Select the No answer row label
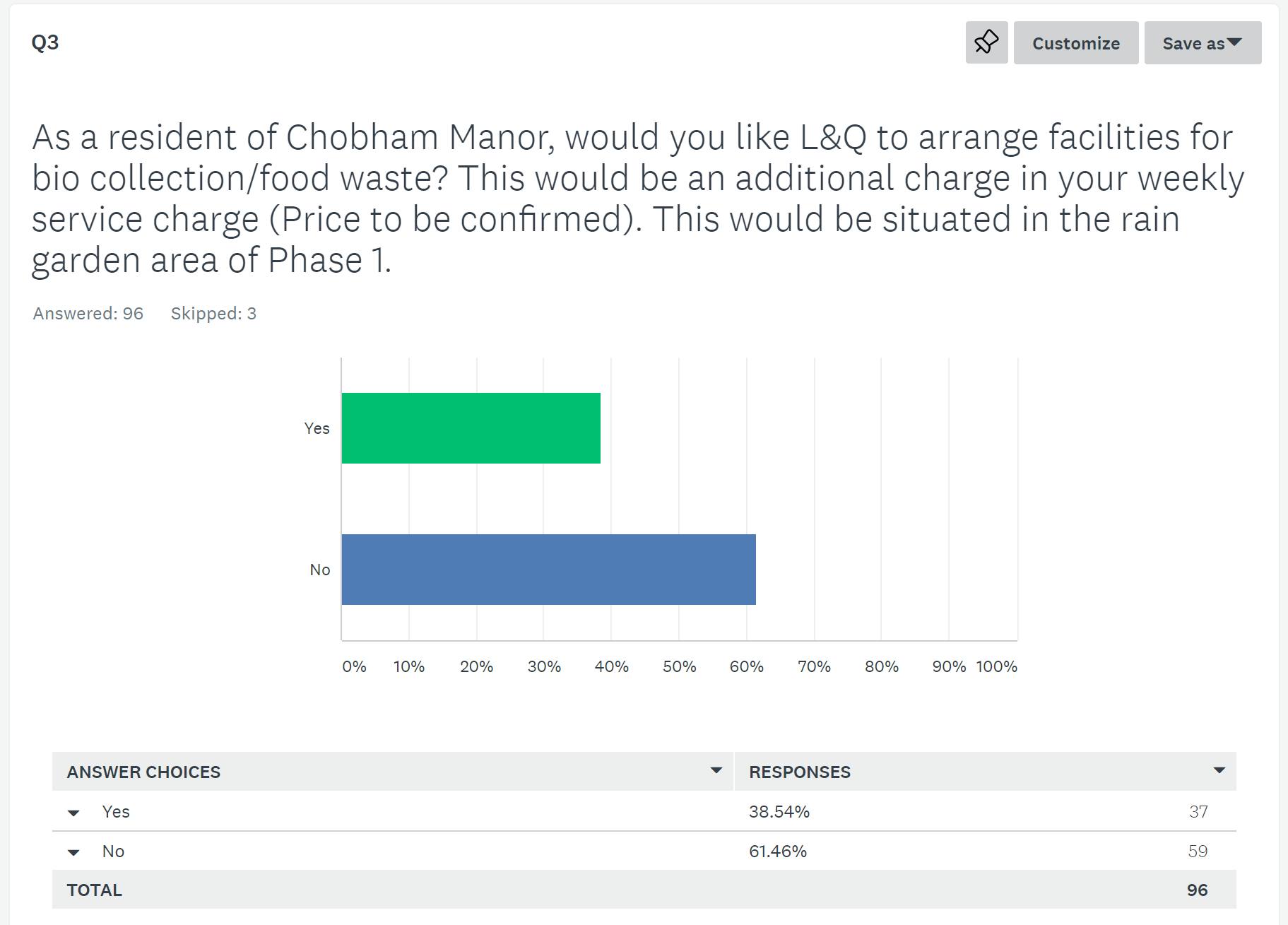Image resolution: width=1288 pixels, height=925 pixels. (113, 852)
